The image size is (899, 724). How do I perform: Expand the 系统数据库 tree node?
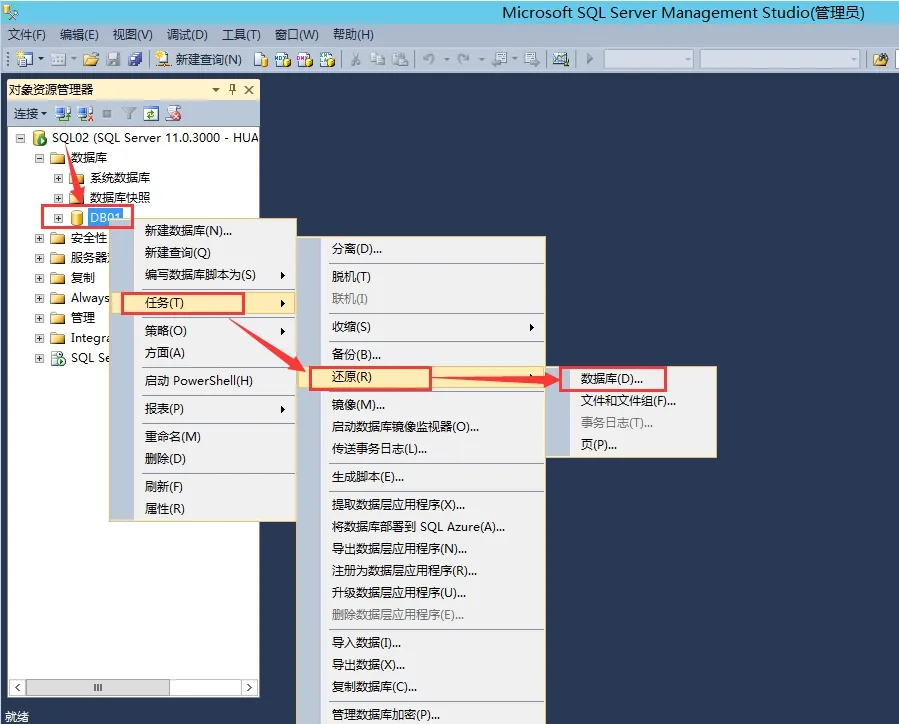point(58,178)
